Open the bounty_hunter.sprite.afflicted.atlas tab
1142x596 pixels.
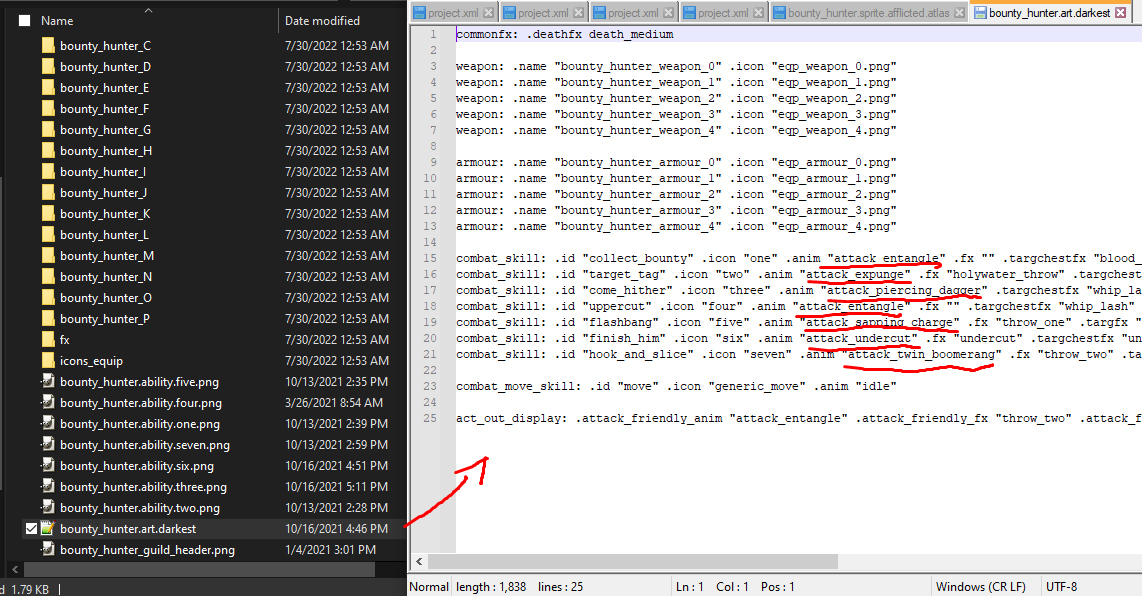[x=868, y=12]
